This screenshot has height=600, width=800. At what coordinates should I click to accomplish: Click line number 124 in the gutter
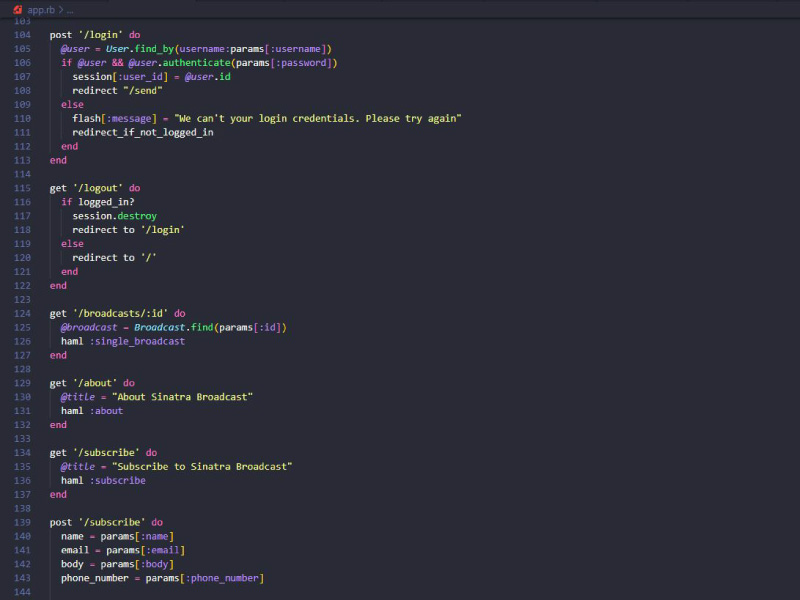(x=22, y=313)
